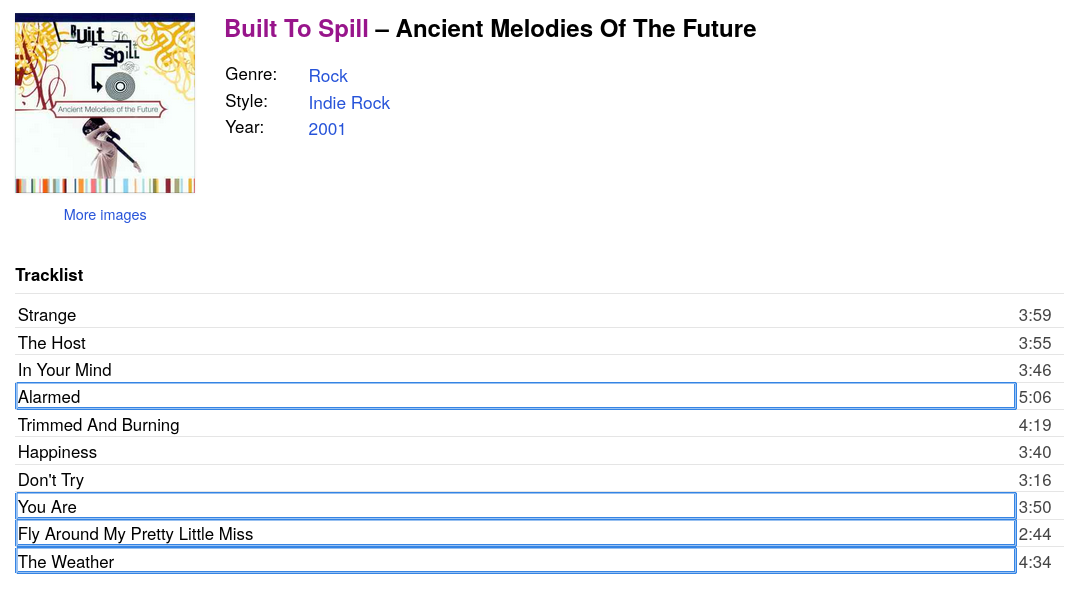Click the Fly Around My Pretty Little Miss field
1068x600 pixels.
point(515,534)
